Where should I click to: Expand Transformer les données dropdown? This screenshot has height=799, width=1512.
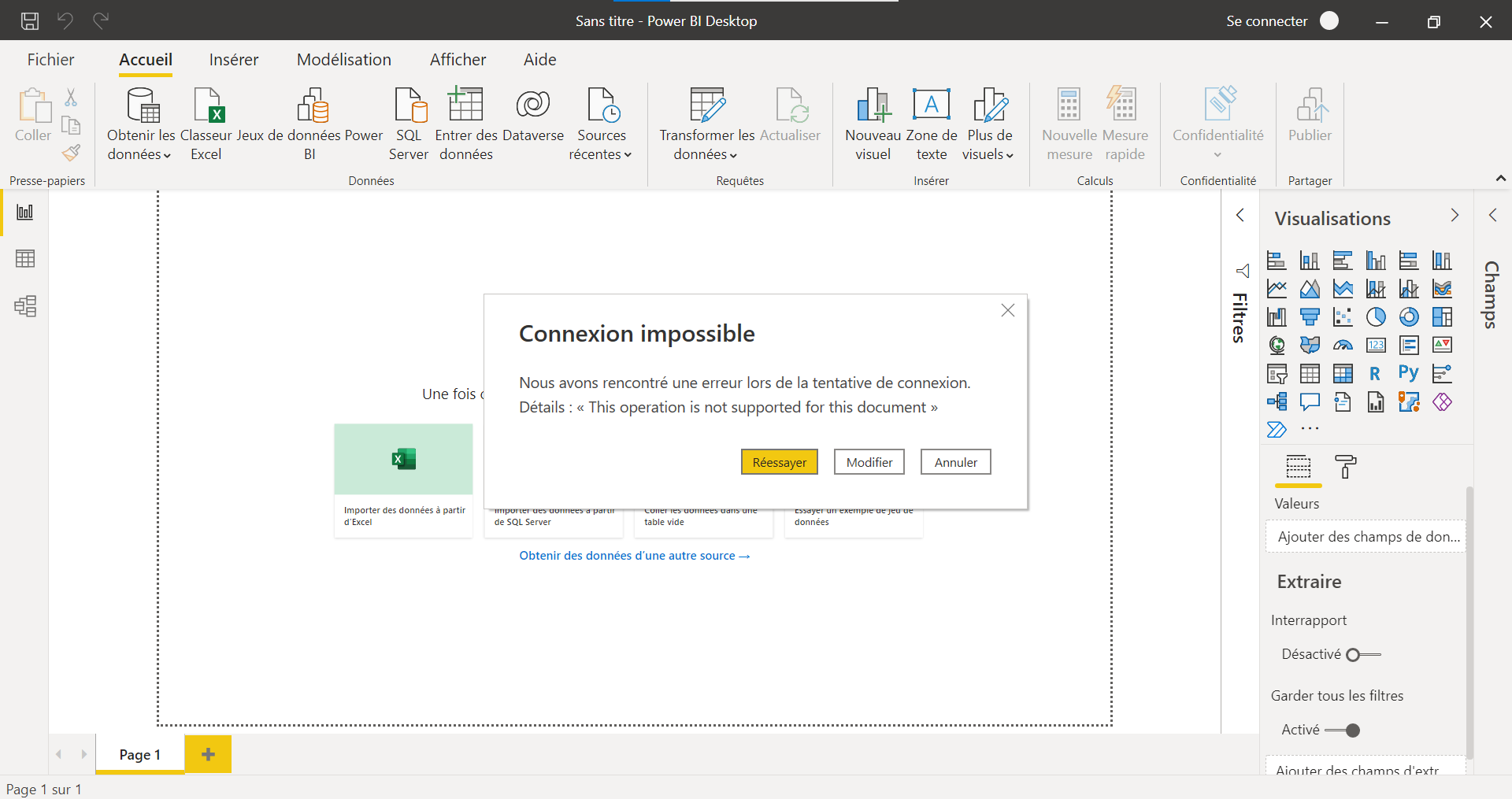[733, 155]
